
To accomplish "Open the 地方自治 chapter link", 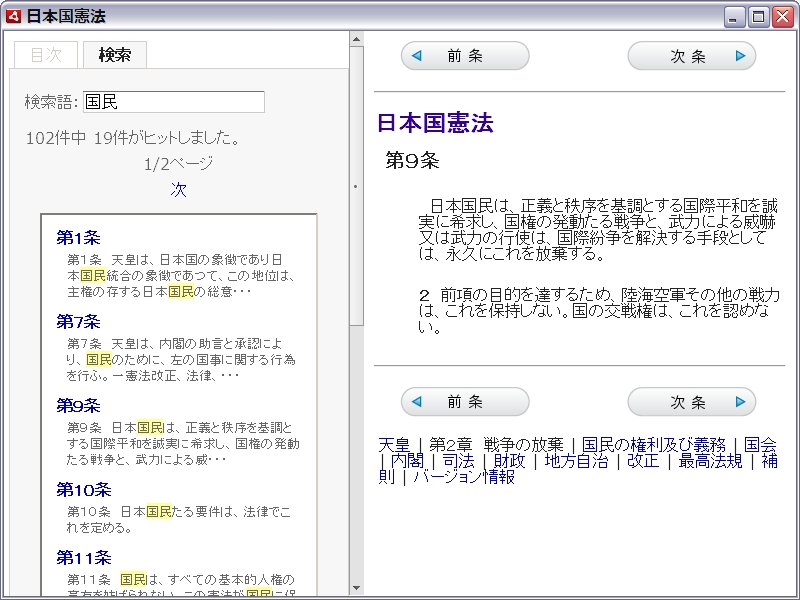I will coord(576,461).
